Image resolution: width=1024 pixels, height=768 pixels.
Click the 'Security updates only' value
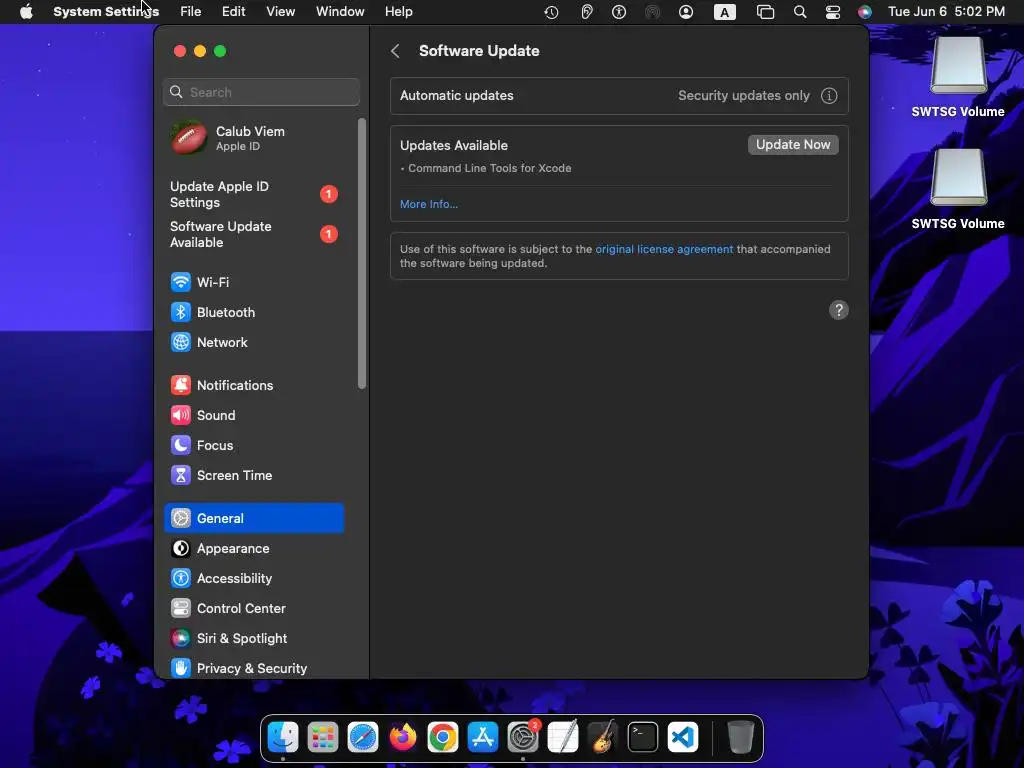(744, 96)
